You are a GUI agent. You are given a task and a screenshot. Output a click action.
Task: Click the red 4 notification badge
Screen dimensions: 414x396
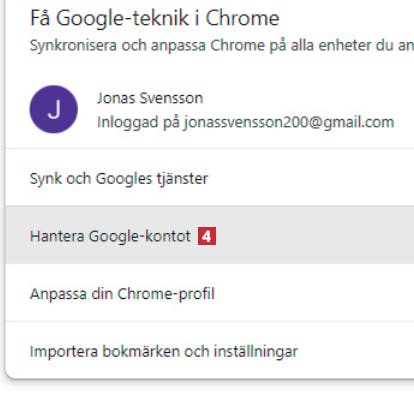[207, 236]
